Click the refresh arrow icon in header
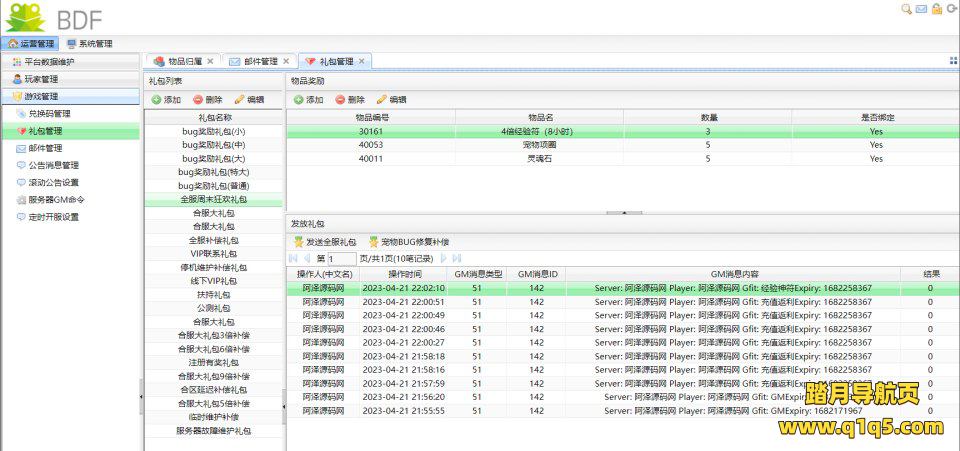The width and height of the screenshot is (960, 451). pos(951,9)
